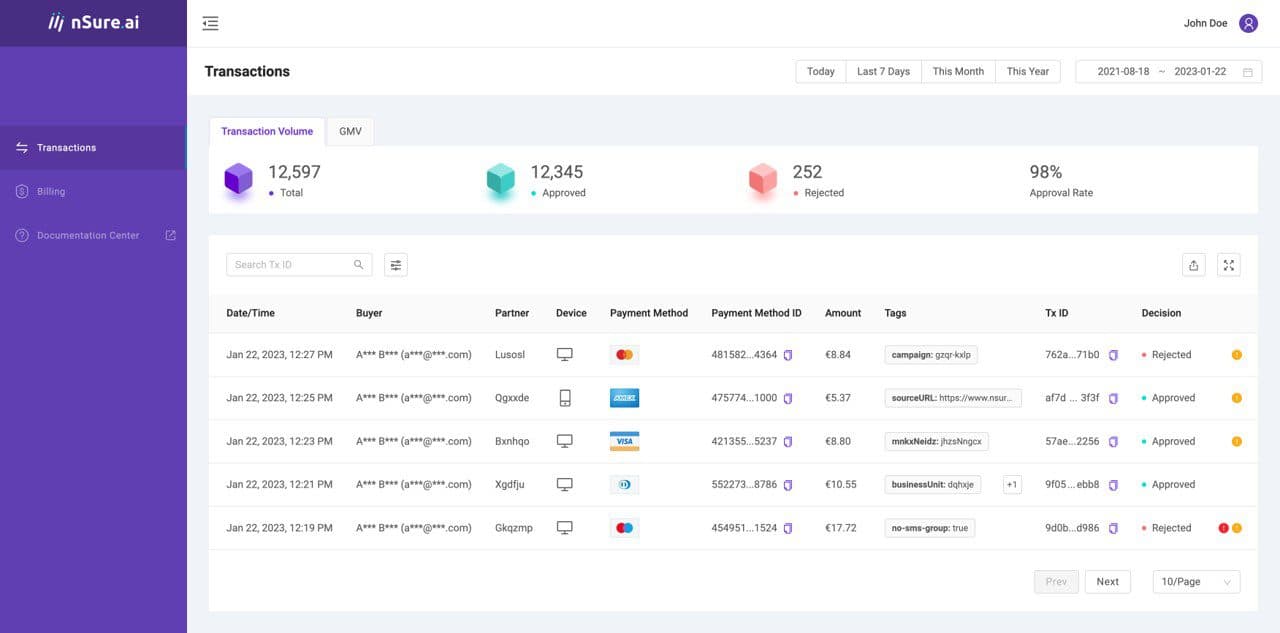Click the collapse sidebar icon near the logo

(210, 22)
